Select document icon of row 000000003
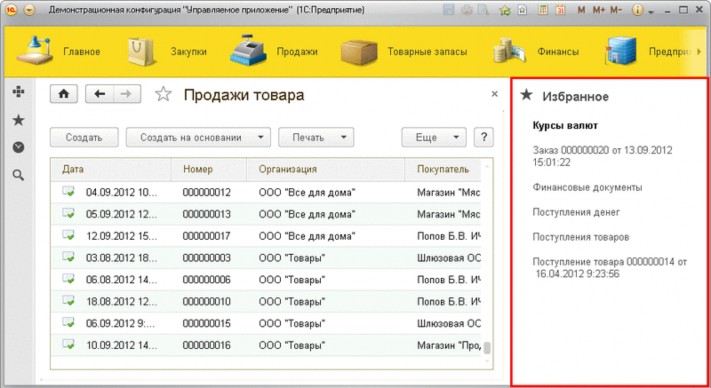 pyautogui.click(x=68, y=257)
